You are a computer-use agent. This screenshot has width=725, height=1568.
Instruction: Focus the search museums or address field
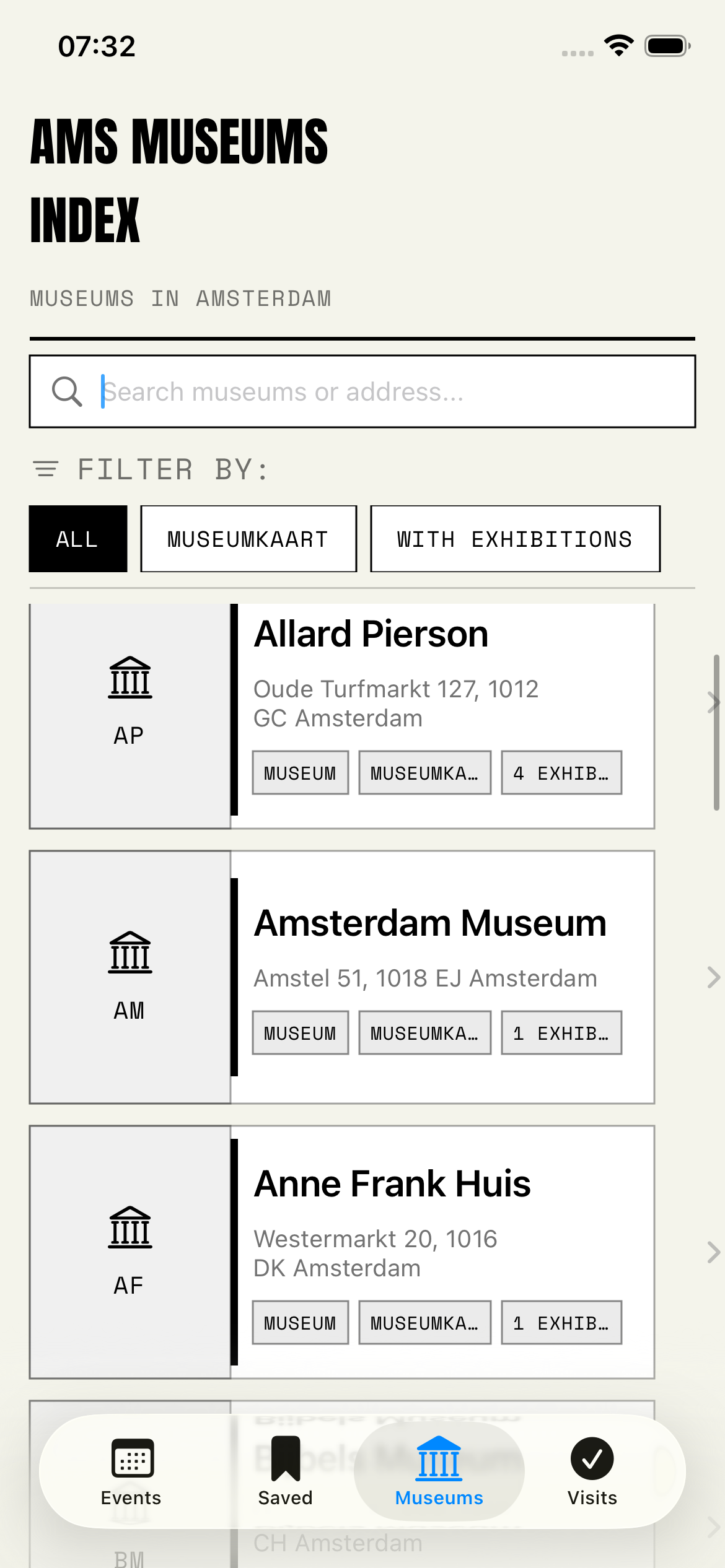[x=362, y=391]
